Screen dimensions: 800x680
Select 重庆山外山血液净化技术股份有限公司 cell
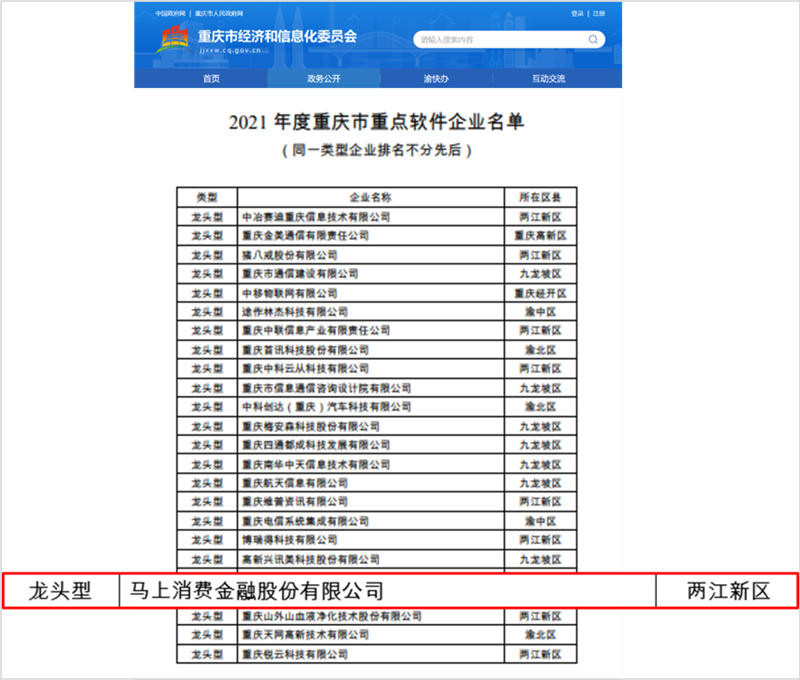371,616
